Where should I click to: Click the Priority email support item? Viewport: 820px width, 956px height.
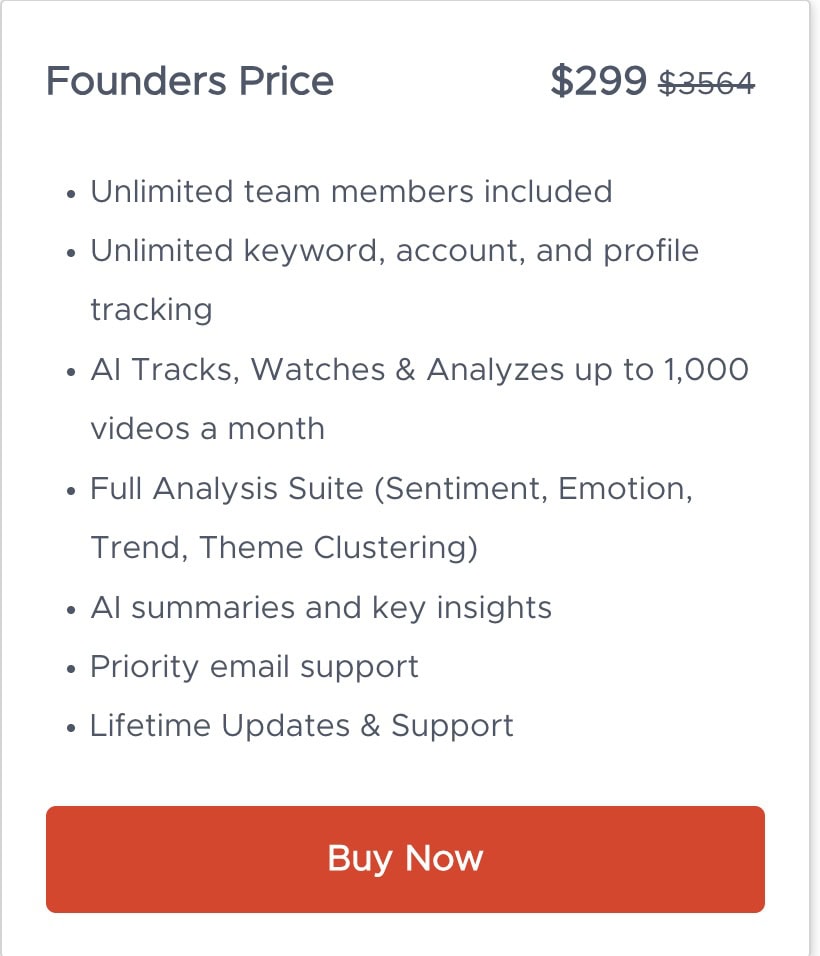tap(254, 666)
